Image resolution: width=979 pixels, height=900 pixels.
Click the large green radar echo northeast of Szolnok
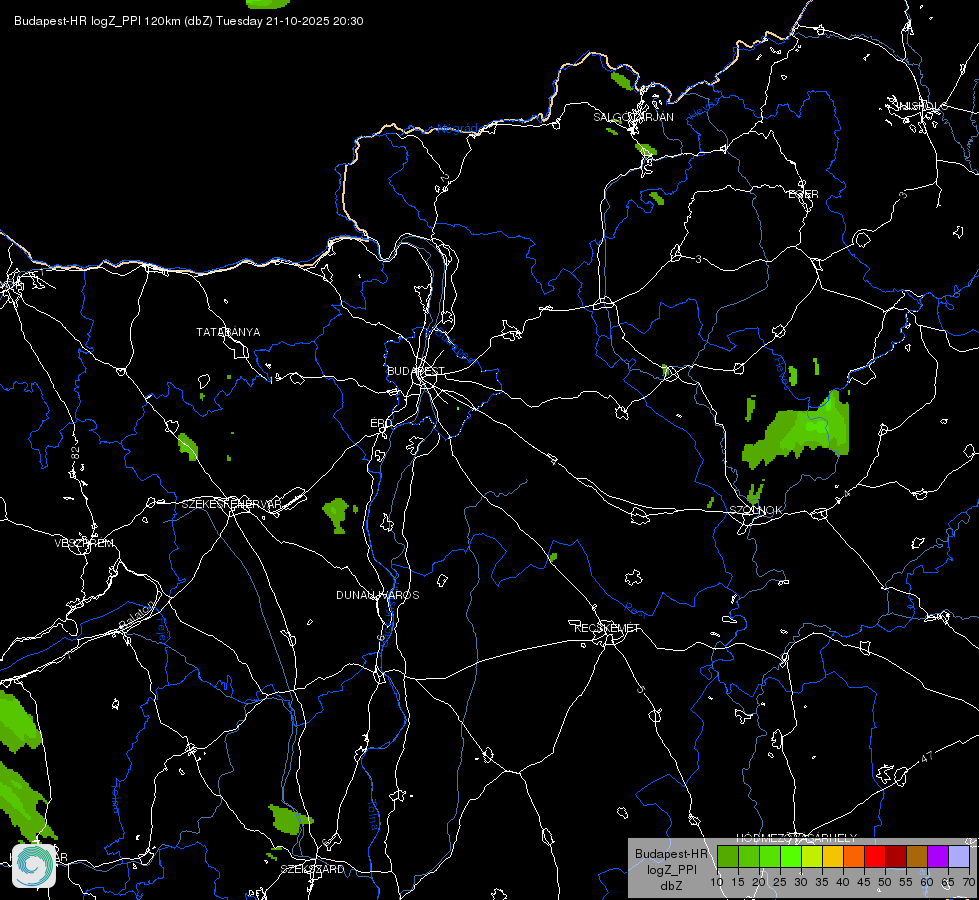tap(797, 431)
